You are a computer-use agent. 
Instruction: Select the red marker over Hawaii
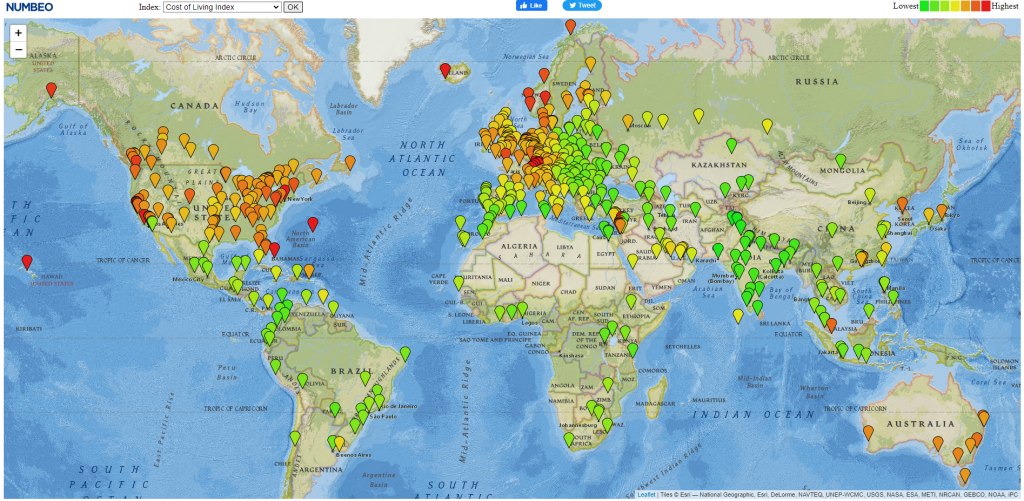tap(27, 262)
